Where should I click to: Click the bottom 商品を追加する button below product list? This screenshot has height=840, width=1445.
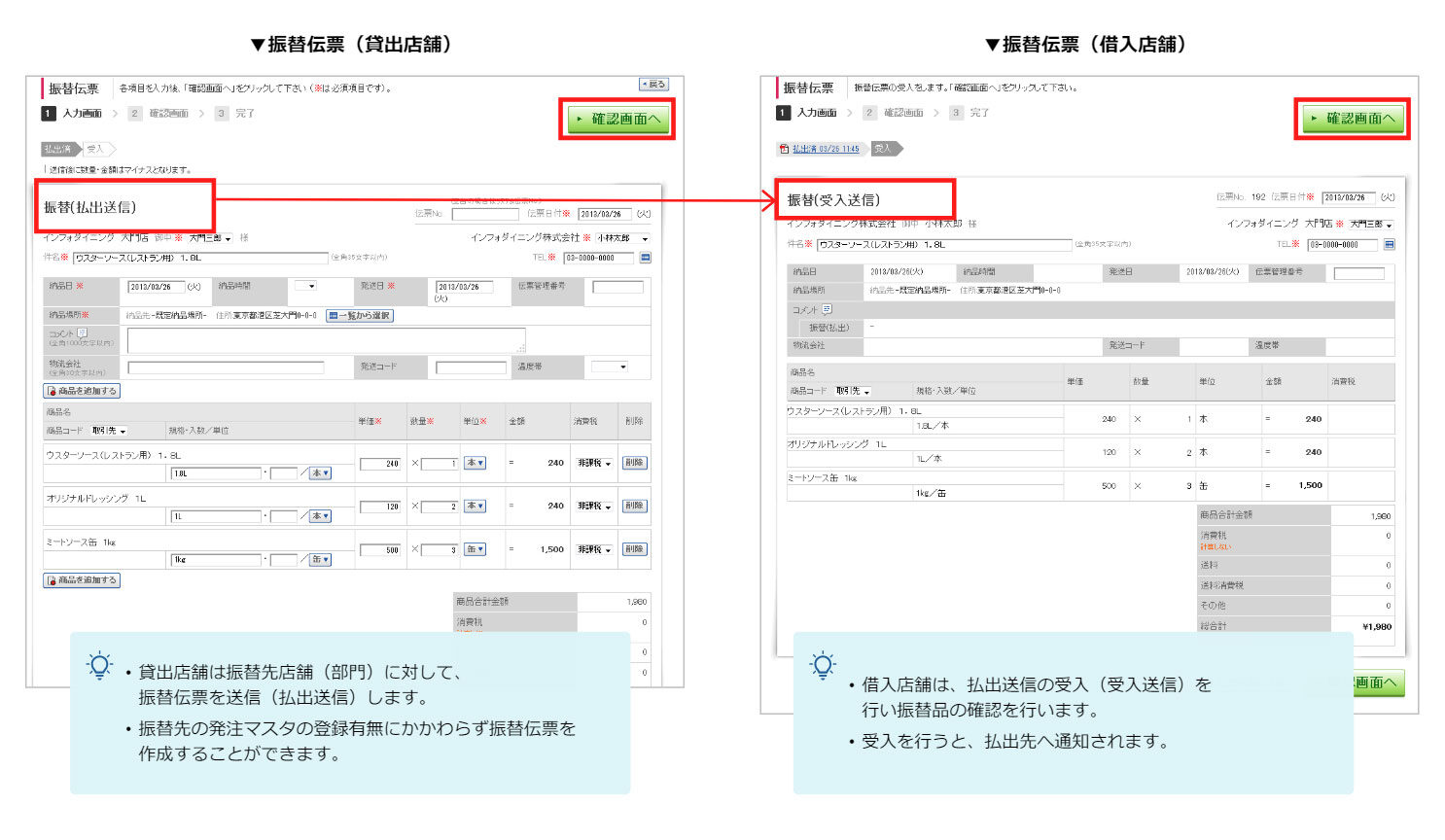pos(82,580)
